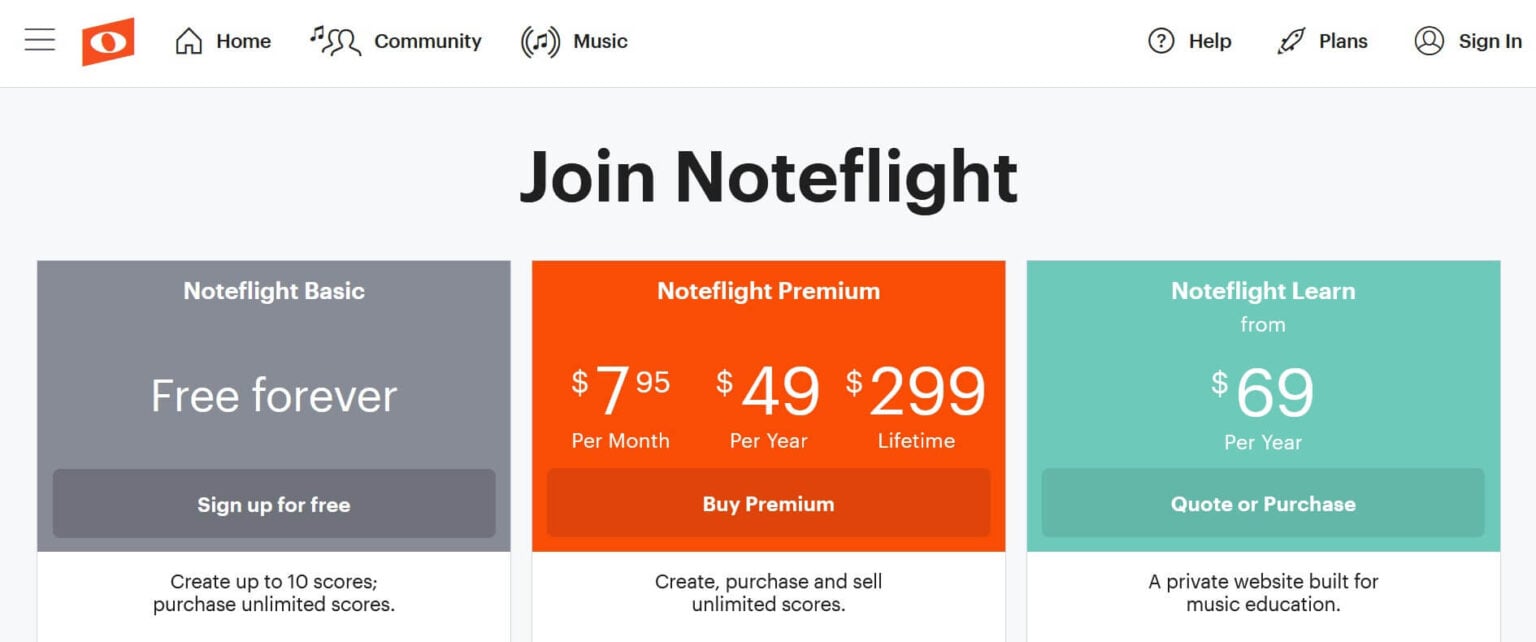The height and width of the screenshot is (642, 1536).
Task: Click the Sign In user icon
Action: (1429, 41)
